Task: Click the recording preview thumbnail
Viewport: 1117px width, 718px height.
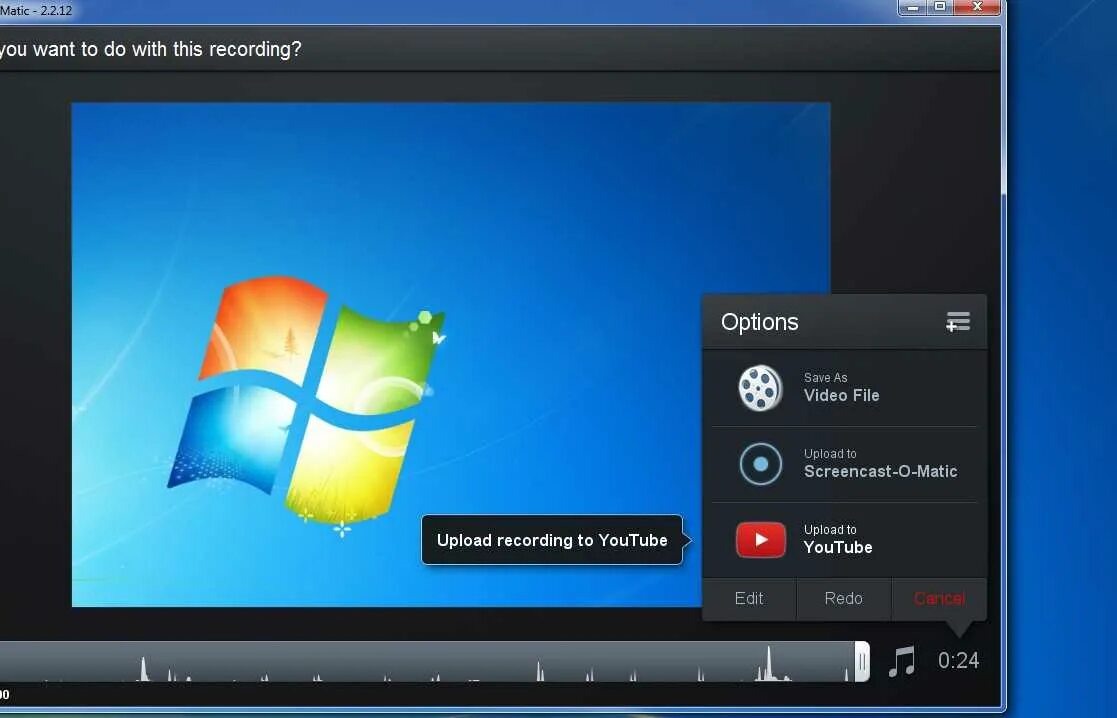Action: coord(451,355)
